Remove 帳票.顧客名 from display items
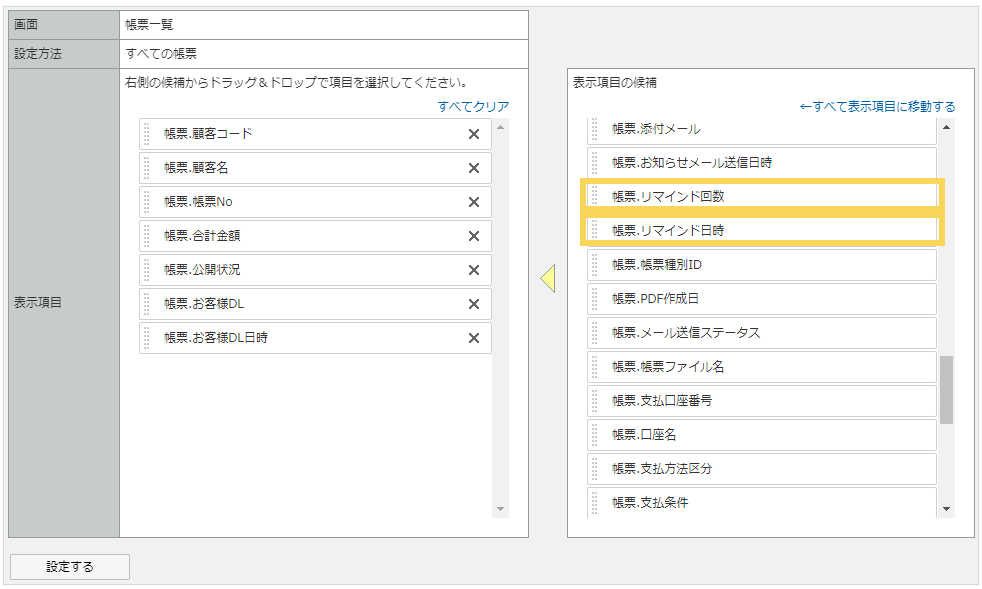Screen dimensions: 982x589 474,168
